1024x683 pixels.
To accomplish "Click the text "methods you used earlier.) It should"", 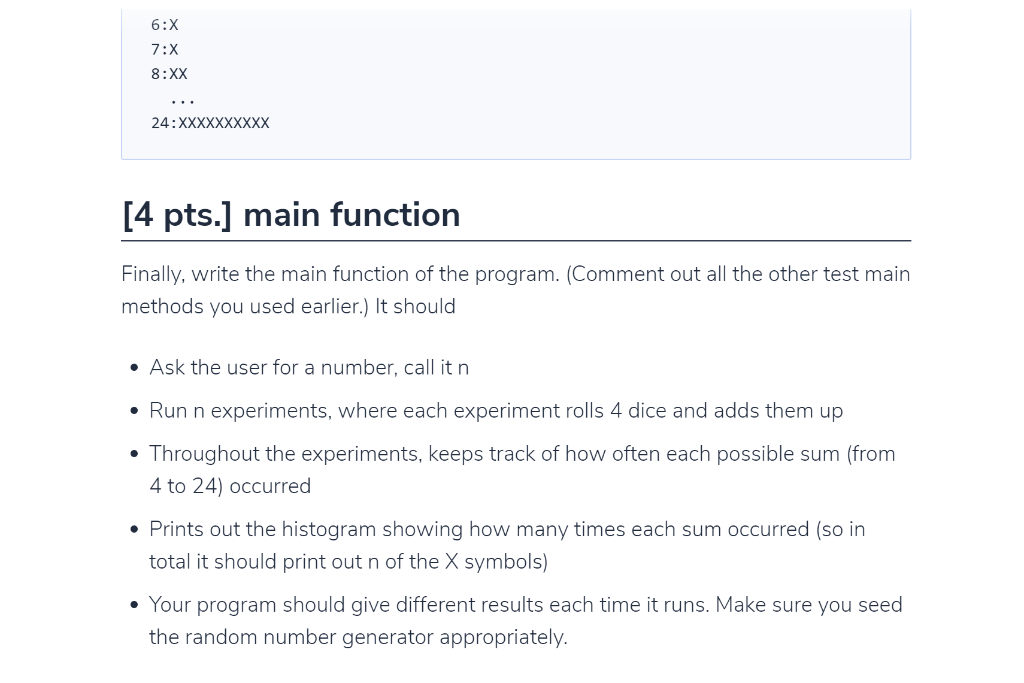I will [289, 306].
